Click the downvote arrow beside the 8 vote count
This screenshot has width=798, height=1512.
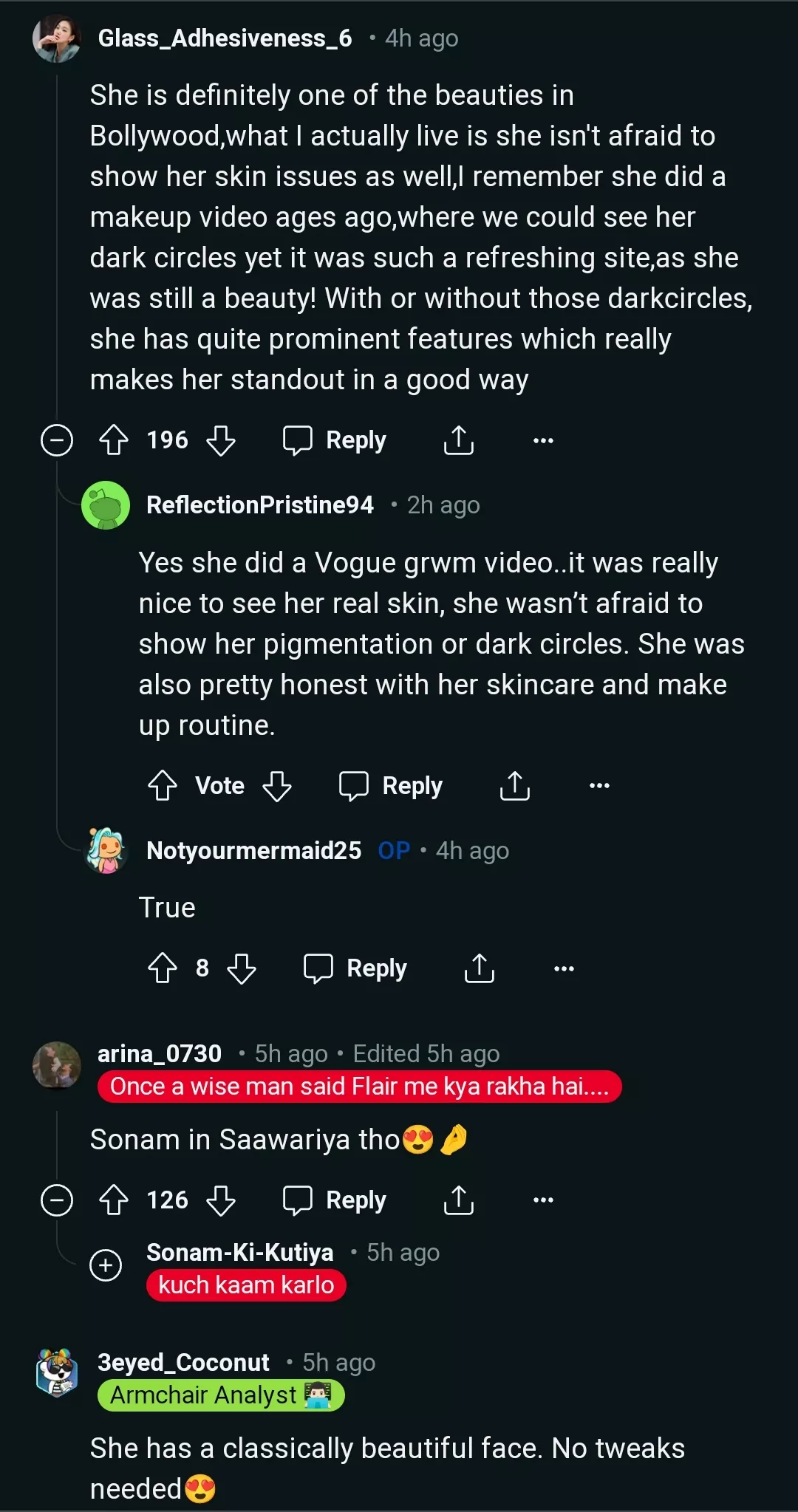[x=240, y=968]
